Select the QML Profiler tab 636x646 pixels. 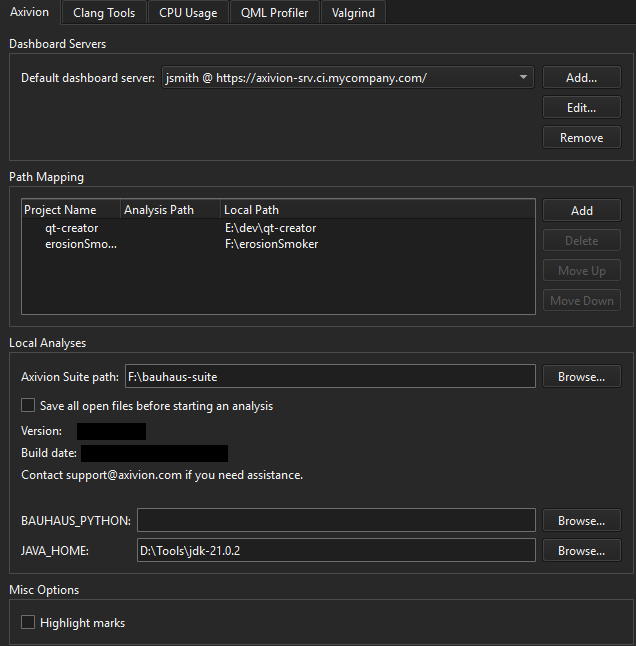(x=273, y=12)
